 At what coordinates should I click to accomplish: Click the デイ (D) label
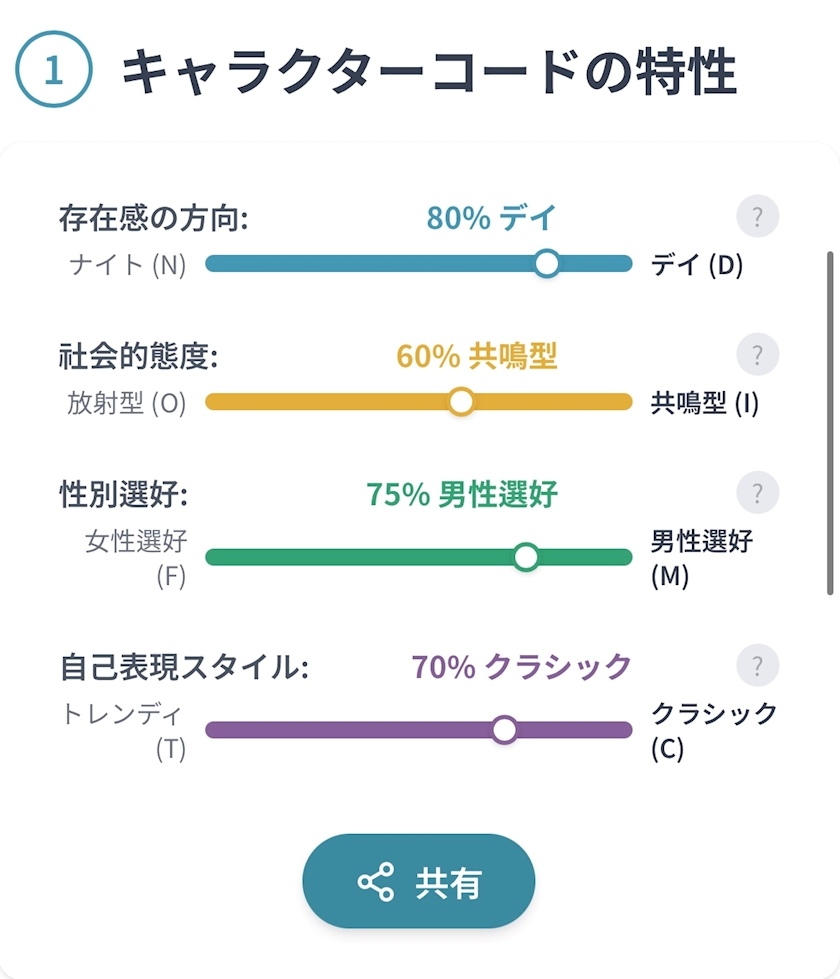pos(697,266)
